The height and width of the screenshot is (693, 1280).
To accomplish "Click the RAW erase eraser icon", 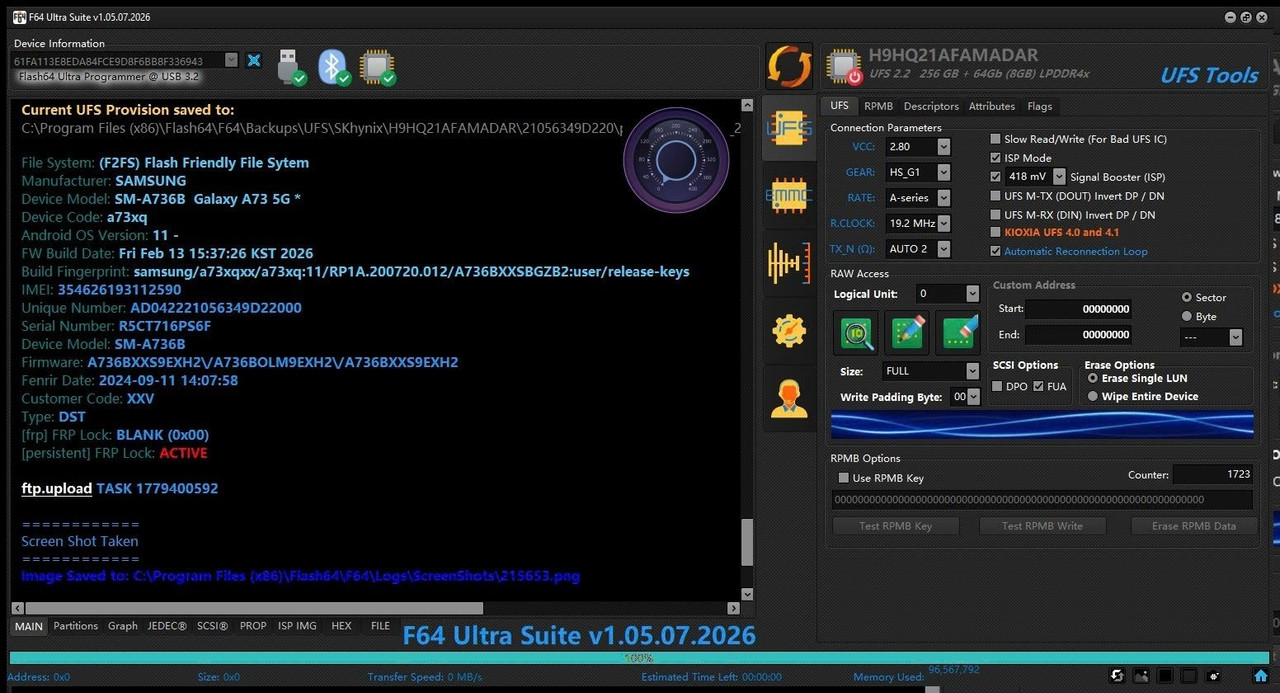I will (x=957, y=333).
